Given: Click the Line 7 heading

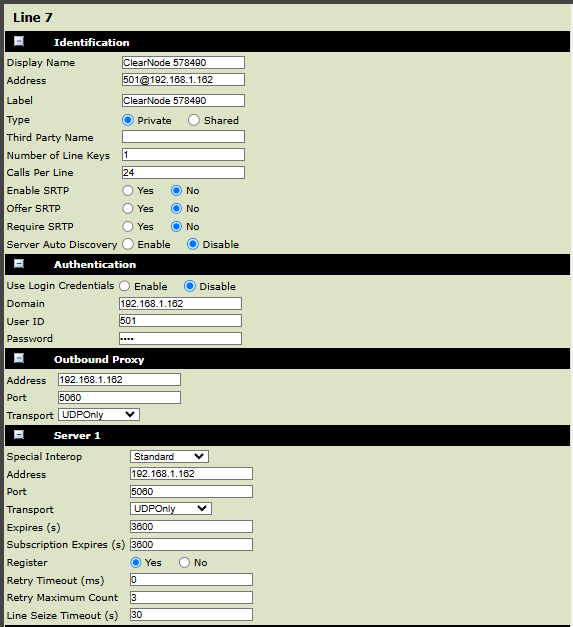Looking at the screenshot, I should coord(32,18).
